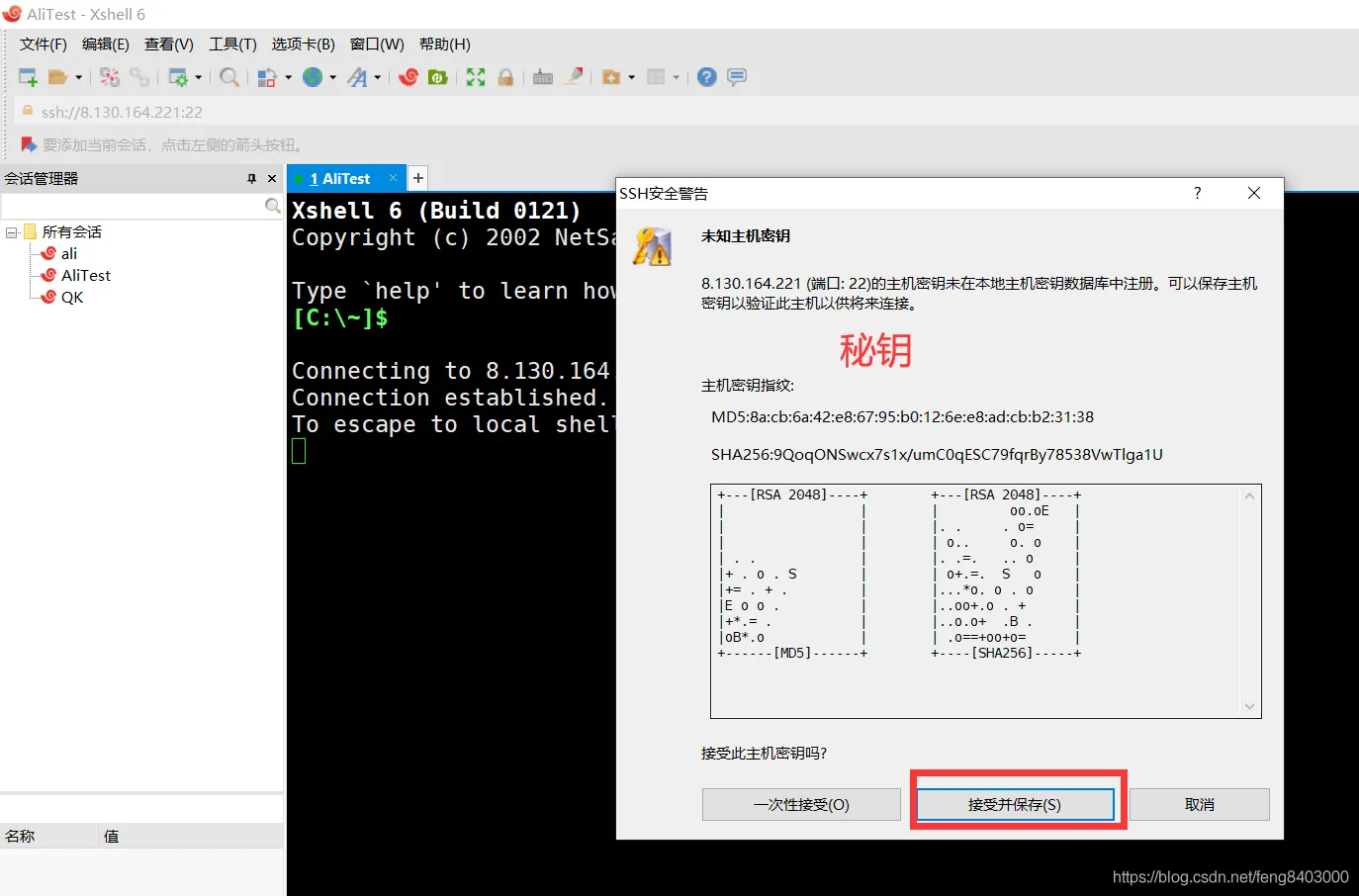Click the Disconnect toolbar icon
Screen dimensions: 1359x896
pyautogui.click(x=110, y=77)
